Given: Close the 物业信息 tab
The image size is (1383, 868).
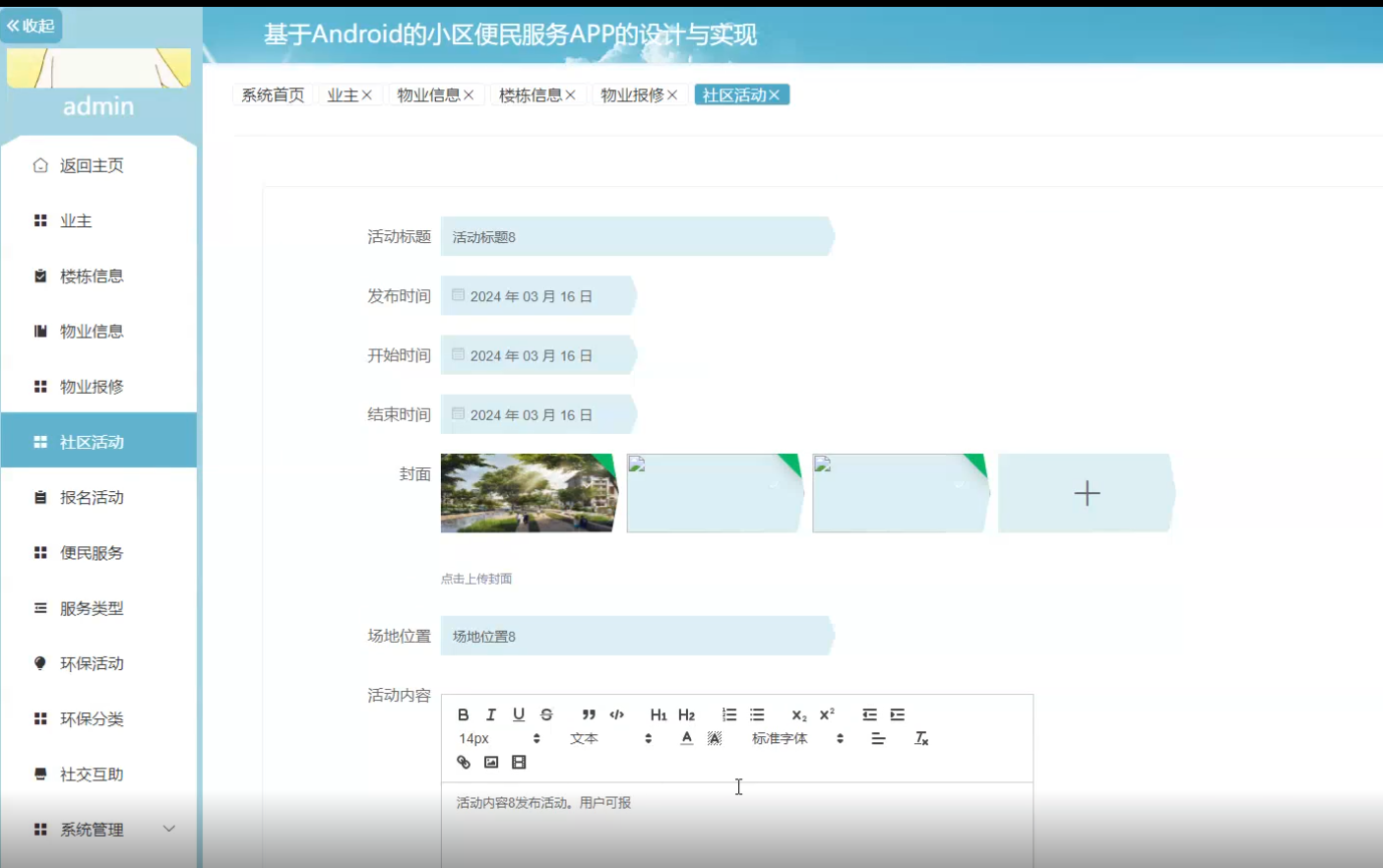Looking at the screenshot, I should pyautogui.click(x=469, y=94).
